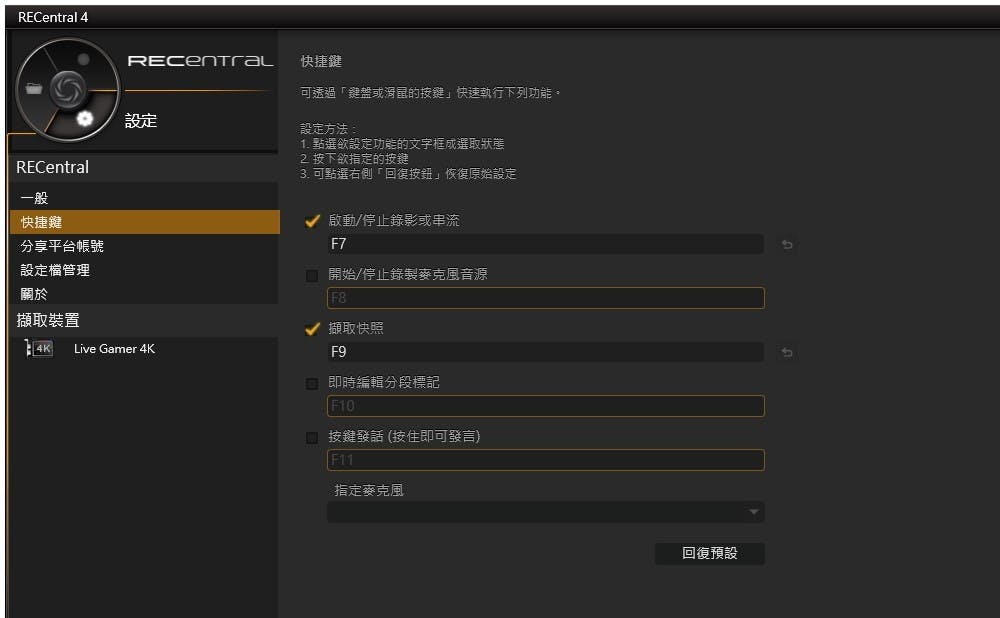Open the folder icon on the RECentral dial
1000x618 pixels.
34,88
